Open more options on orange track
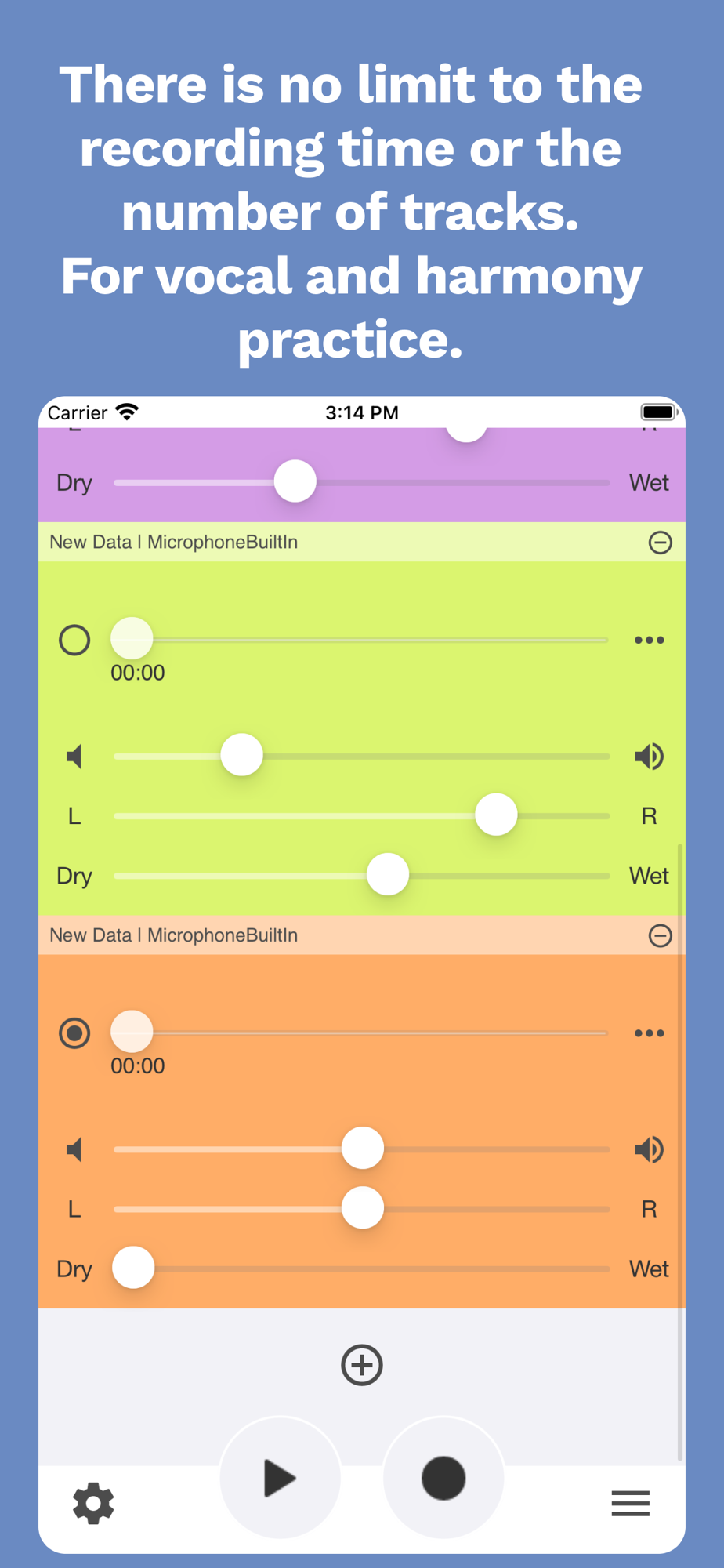 650,1033
